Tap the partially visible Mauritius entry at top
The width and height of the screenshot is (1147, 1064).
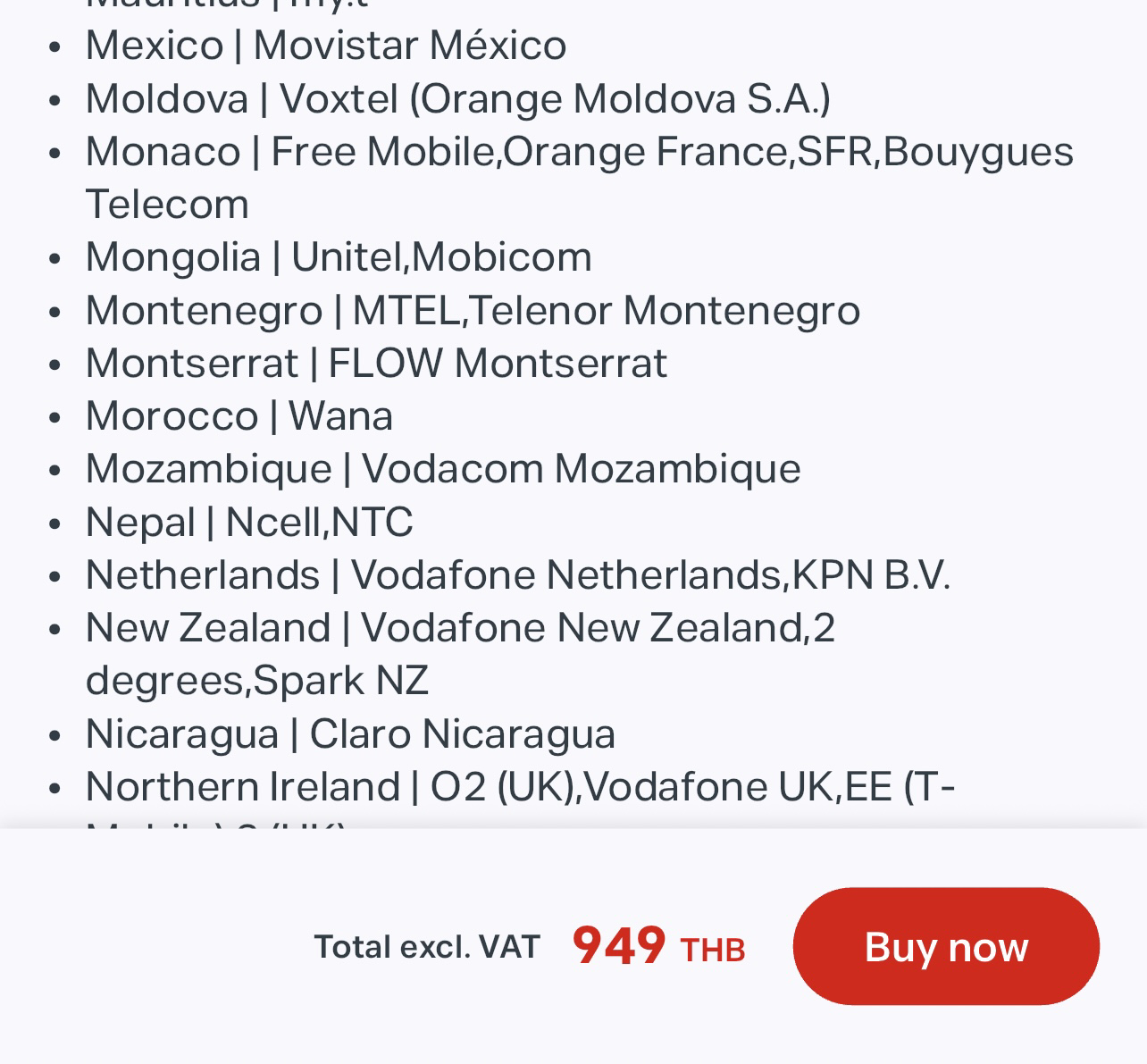(x=227, y=4)
